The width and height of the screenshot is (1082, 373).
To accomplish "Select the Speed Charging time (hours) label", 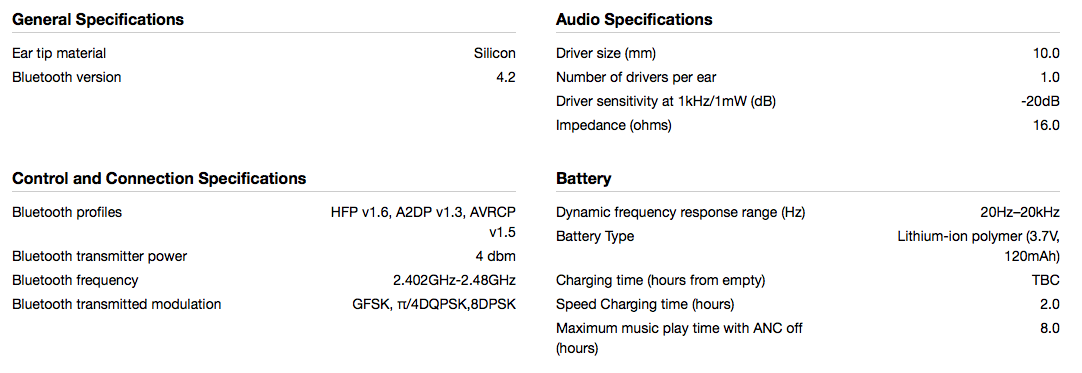I will point(645,304).
